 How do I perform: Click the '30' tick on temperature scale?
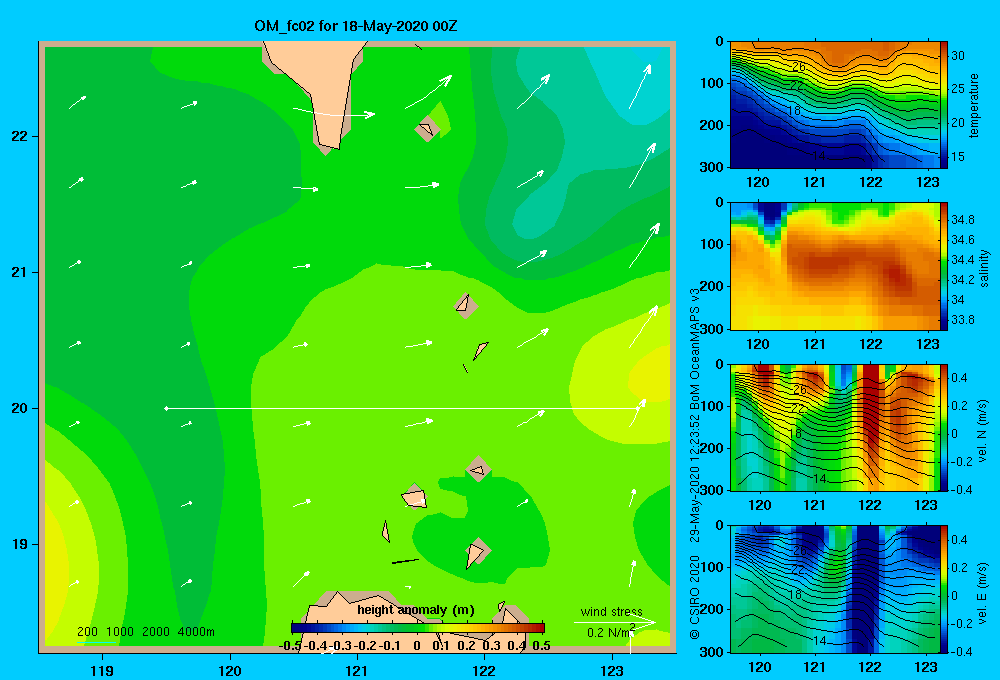[x=958, y=55]
